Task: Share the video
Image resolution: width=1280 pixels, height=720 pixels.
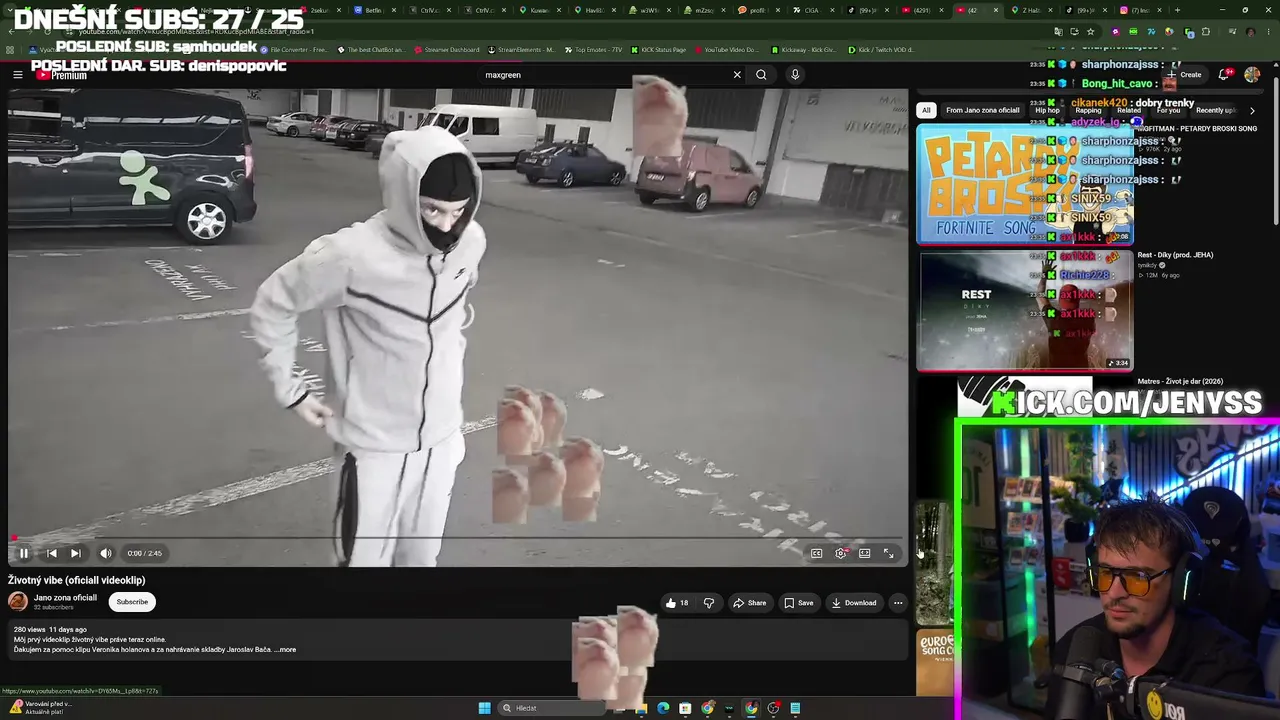Action: [750, 603]
